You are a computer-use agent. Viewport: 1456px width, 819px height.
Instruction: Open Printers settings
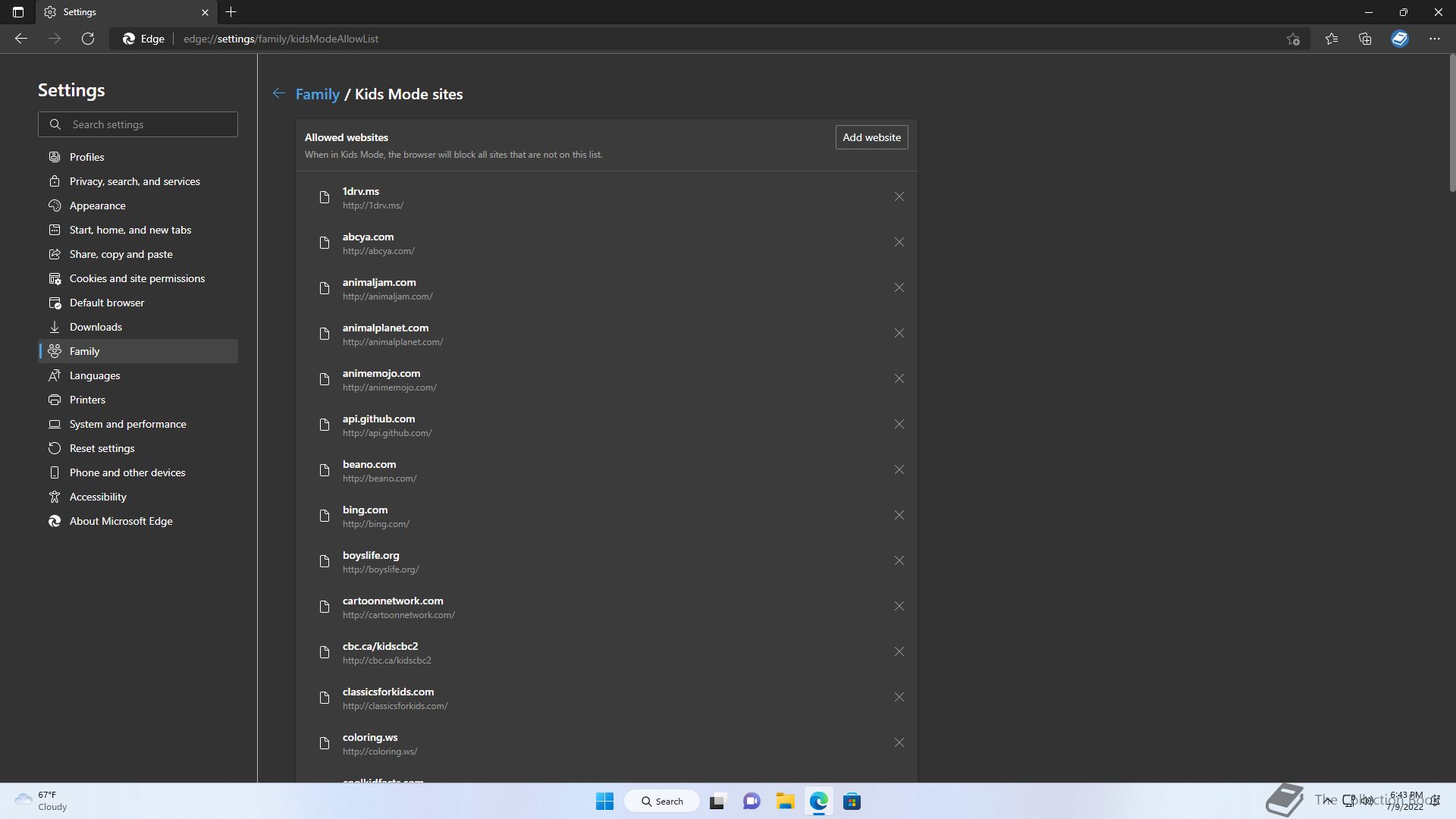[138, 400]
